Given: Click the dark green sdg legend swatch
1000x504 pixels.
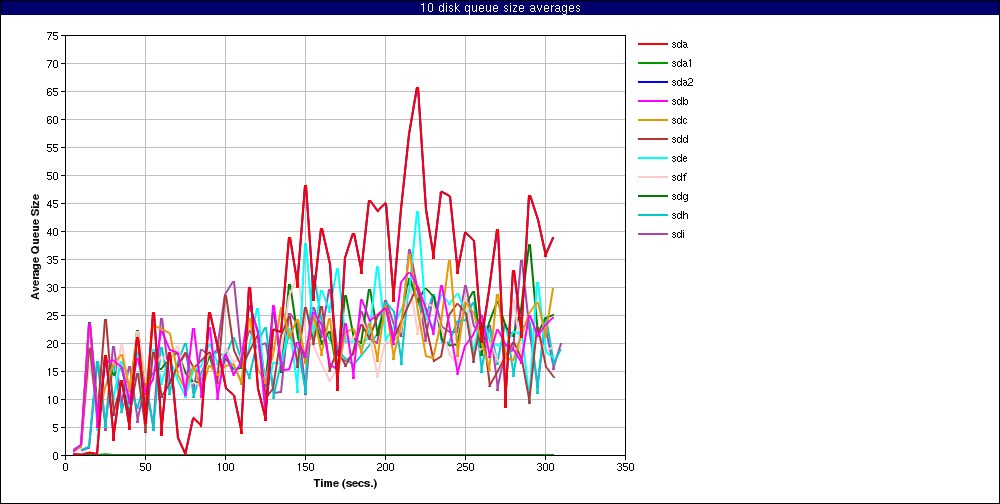Looking at the screenshot, I should tap(652, 196).
